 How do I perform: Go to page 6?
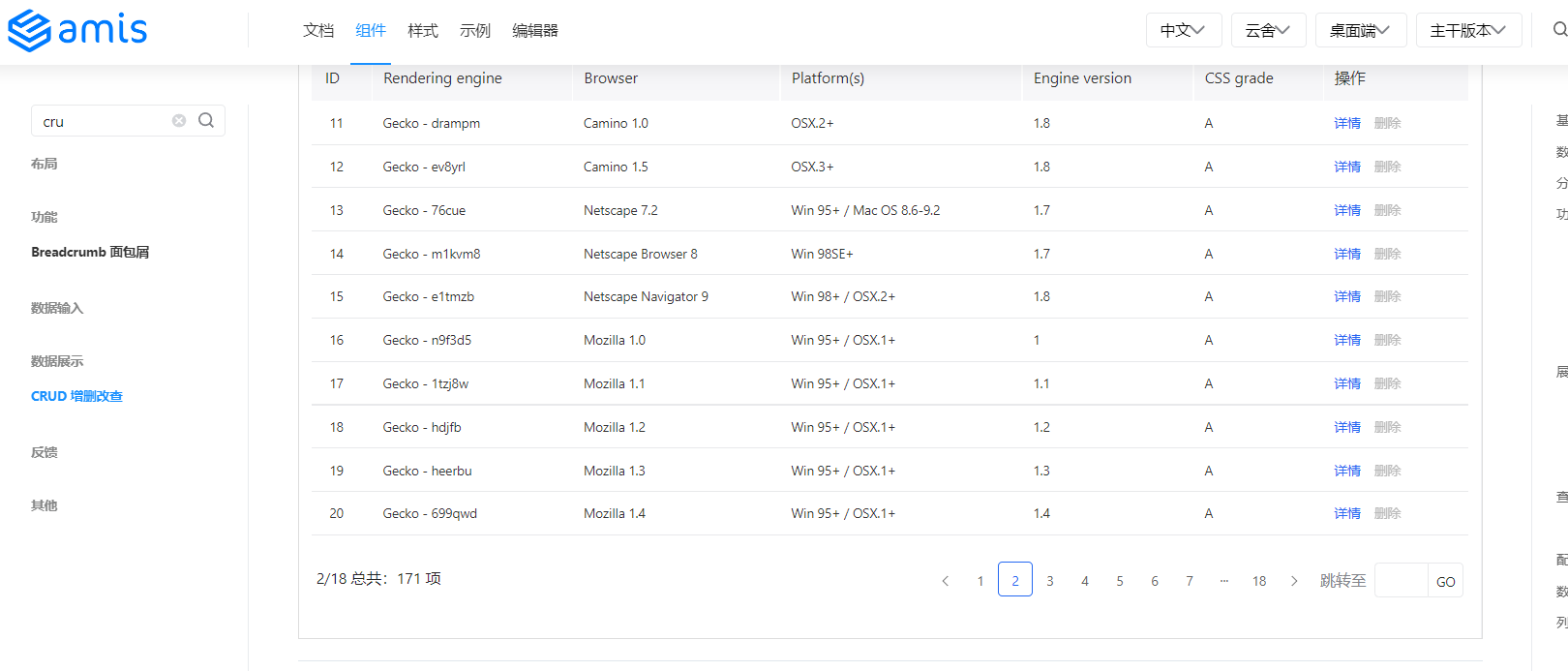click(1155, 581)
